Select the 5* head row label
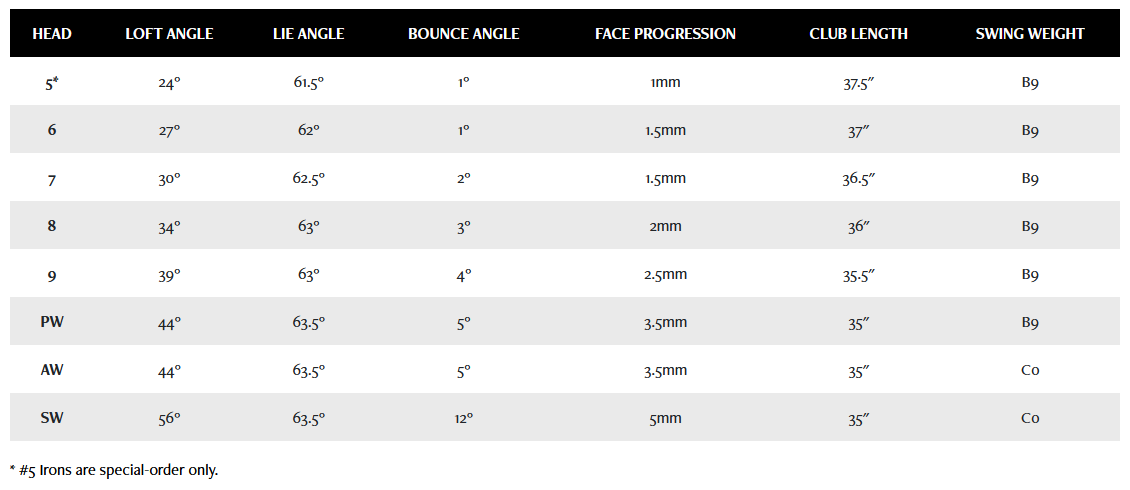The image size is (1130, 490). pyautogui.click(x=52, y=83)
